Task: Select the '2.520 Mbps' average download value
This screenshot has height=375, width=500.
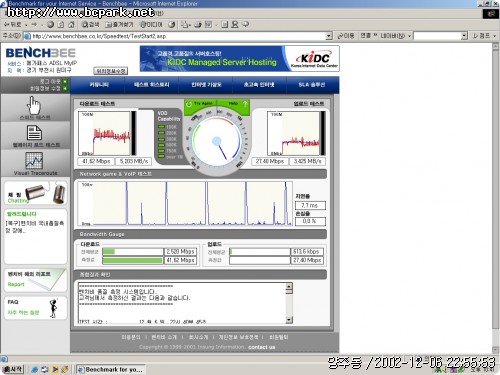Action: point(180,252)
